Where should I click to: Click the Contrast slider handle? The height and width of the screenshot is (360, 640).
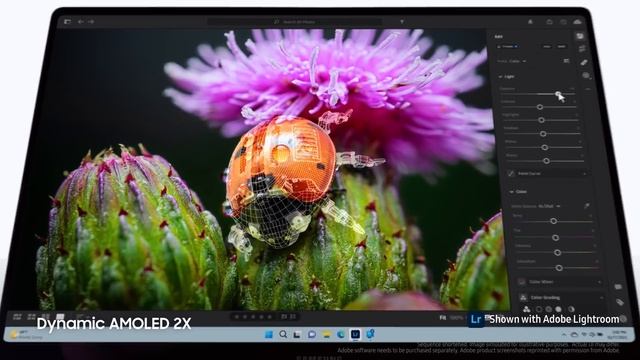(x=540, y=107)
